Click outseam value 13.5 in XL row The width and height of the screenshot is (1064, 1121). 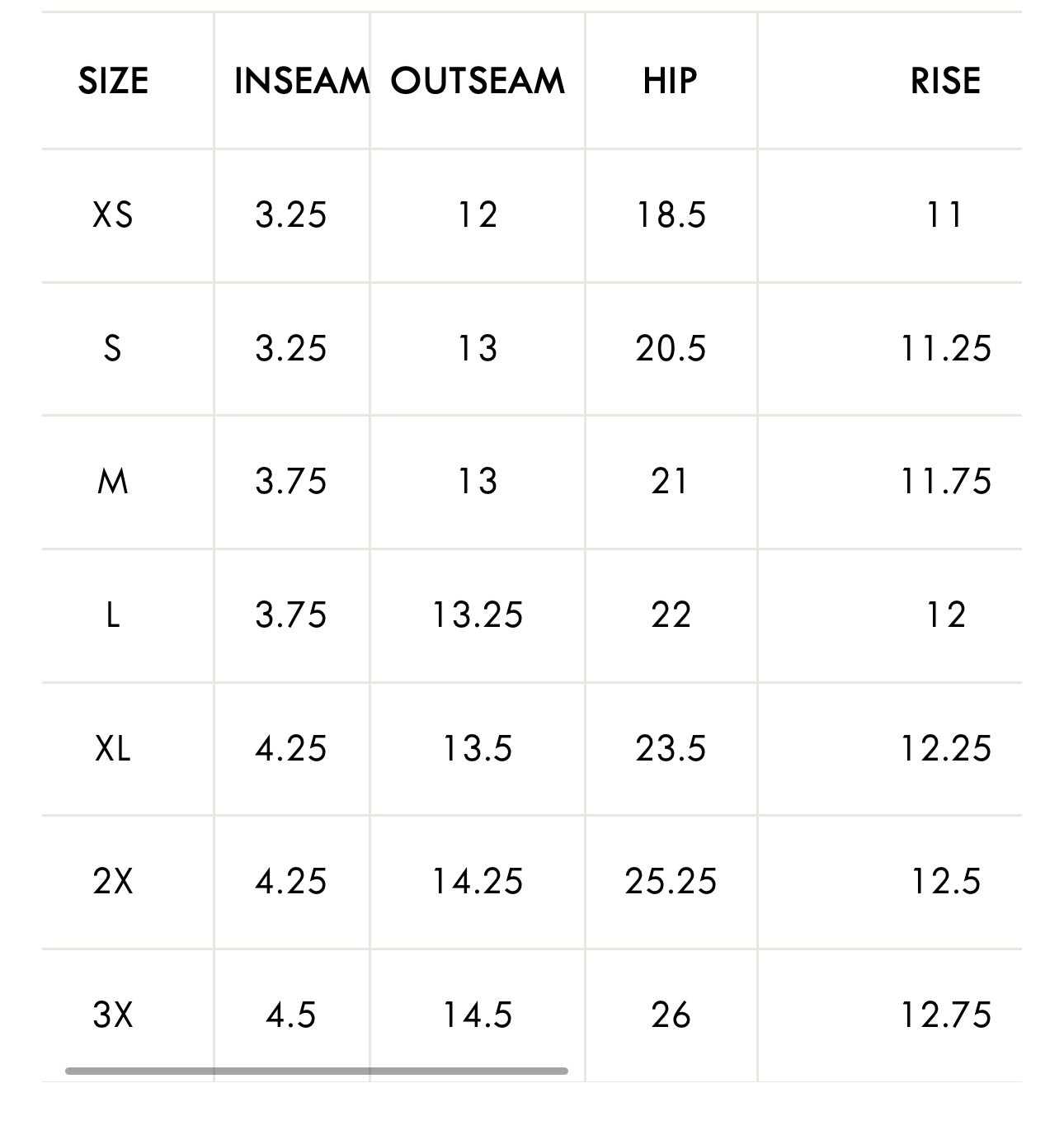pyautogui.click(x=478, y=749)
